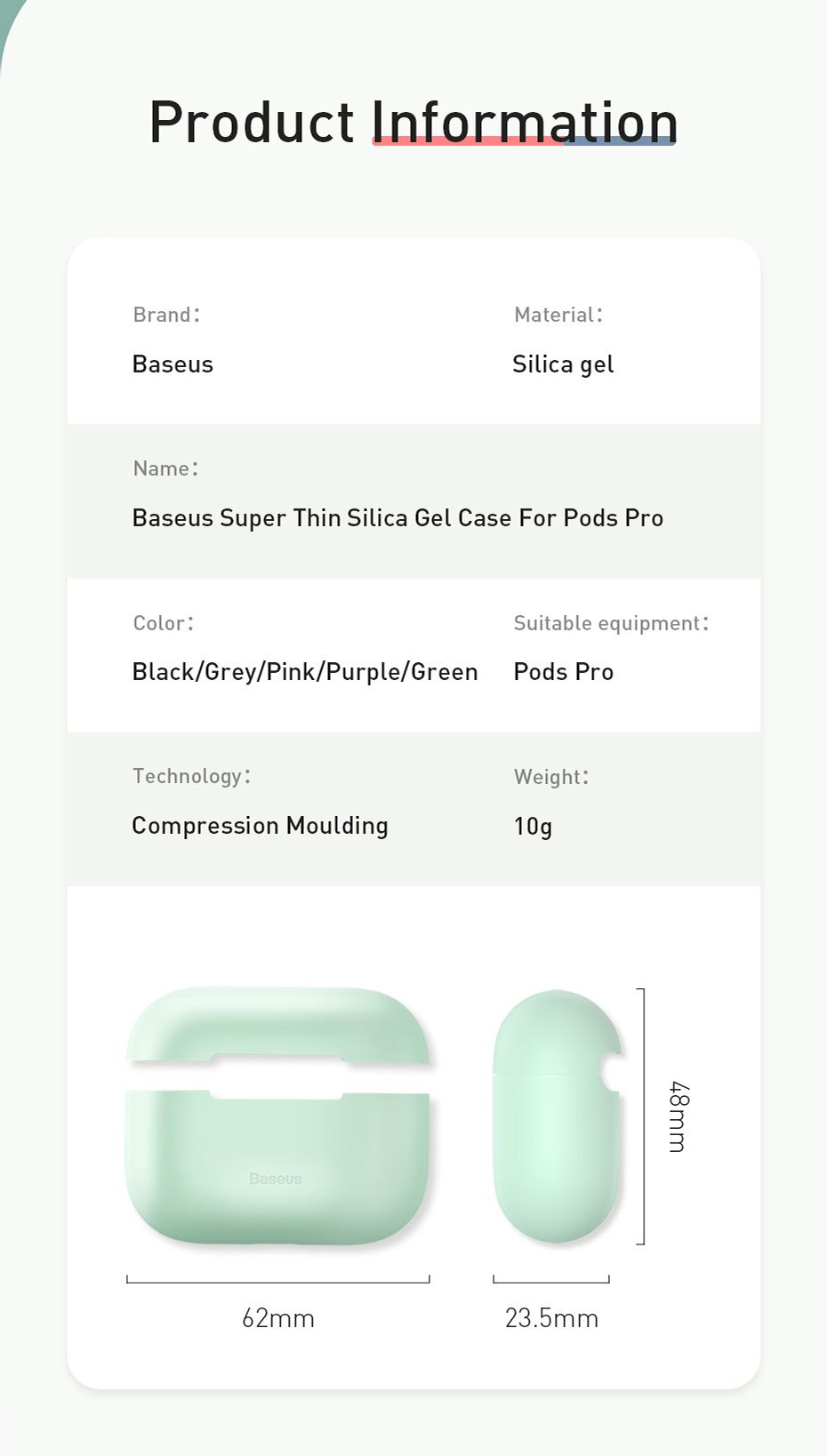Click the Material label
Viewport: 827px width, 1456px height.
click(558, 315)
